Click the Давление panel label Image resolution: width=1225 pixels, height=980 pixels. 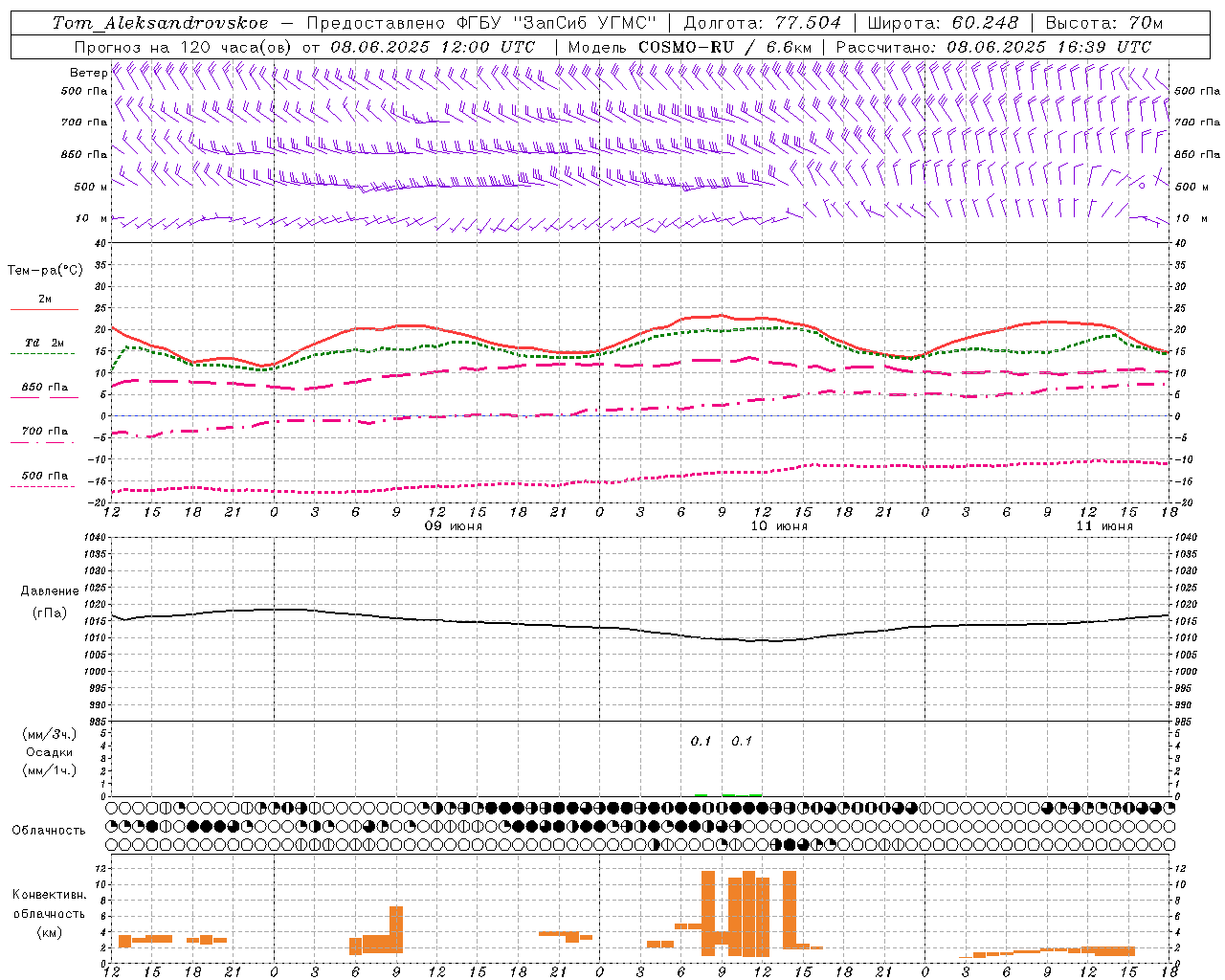[x=49, y=591]
